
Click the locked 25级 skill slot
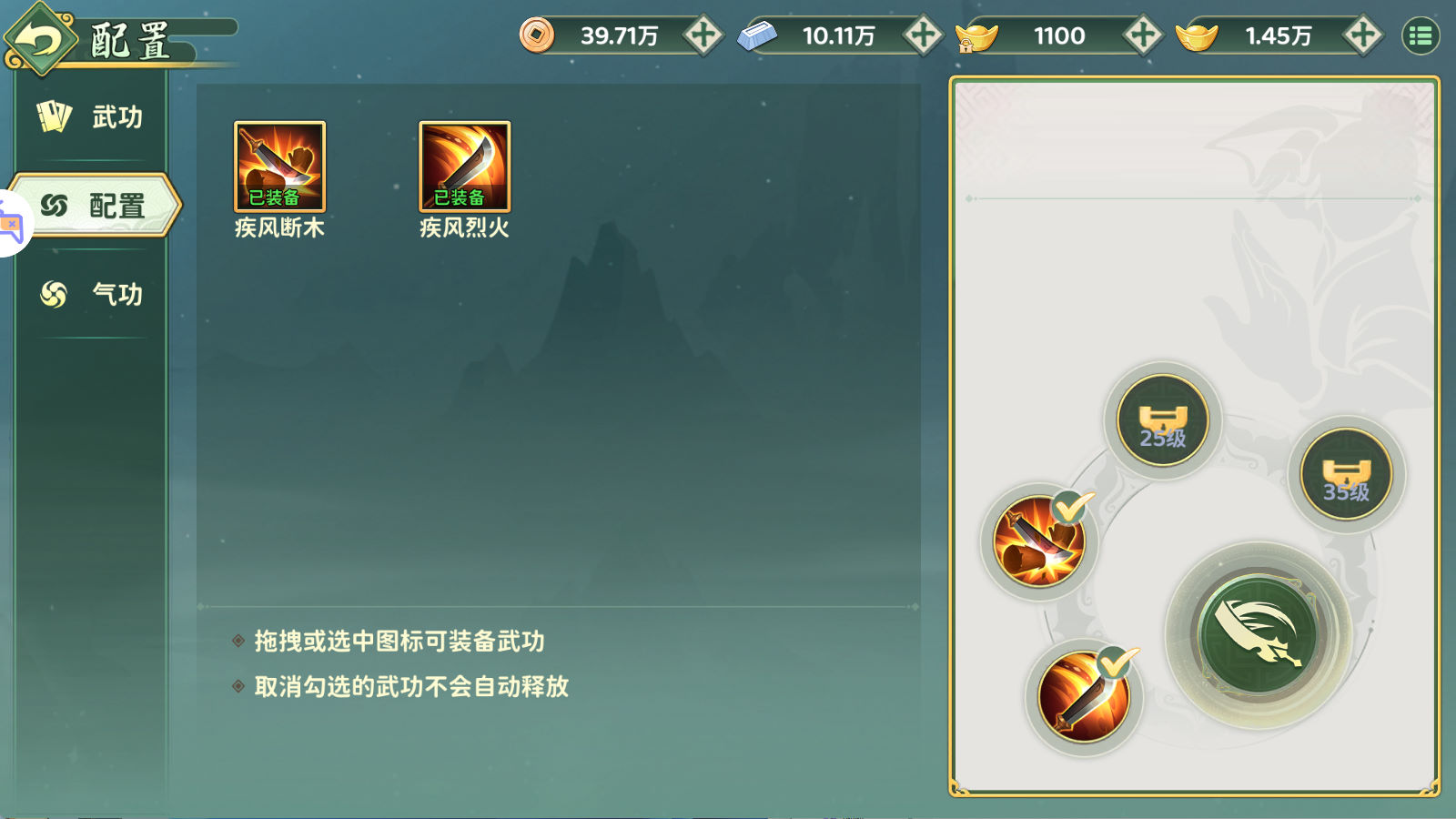[1163, 420]
